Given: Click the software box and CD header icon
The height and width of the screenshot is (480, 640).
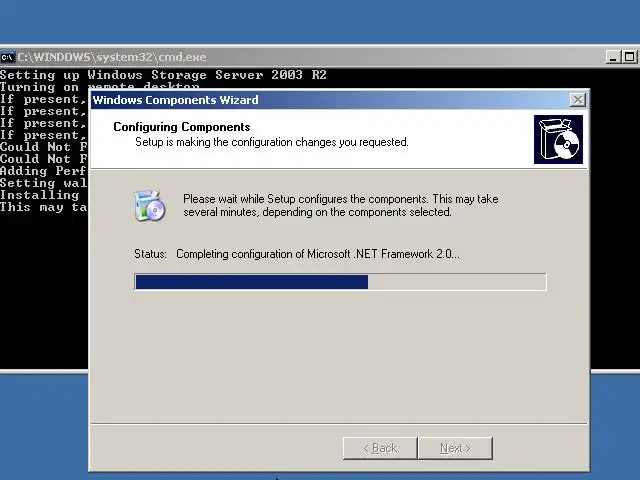Looking at the screenshot, I should coord(558,139).
